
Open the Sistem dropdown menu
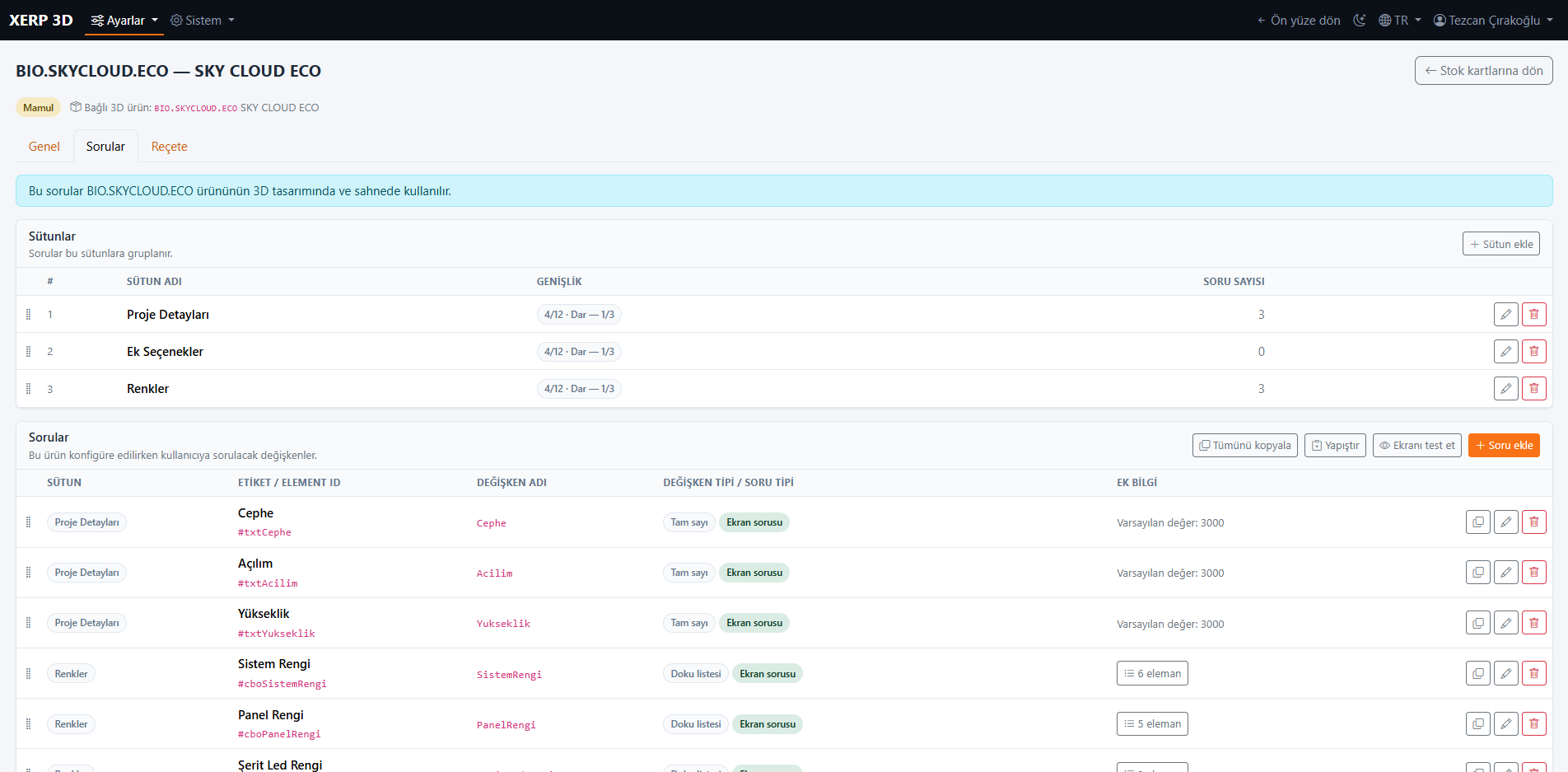click(x=203, y=21)
